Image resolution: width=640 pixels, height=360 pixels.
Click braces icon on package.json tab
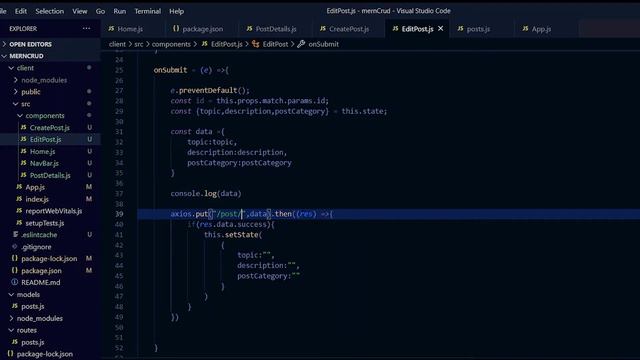(x=176, y=29)
